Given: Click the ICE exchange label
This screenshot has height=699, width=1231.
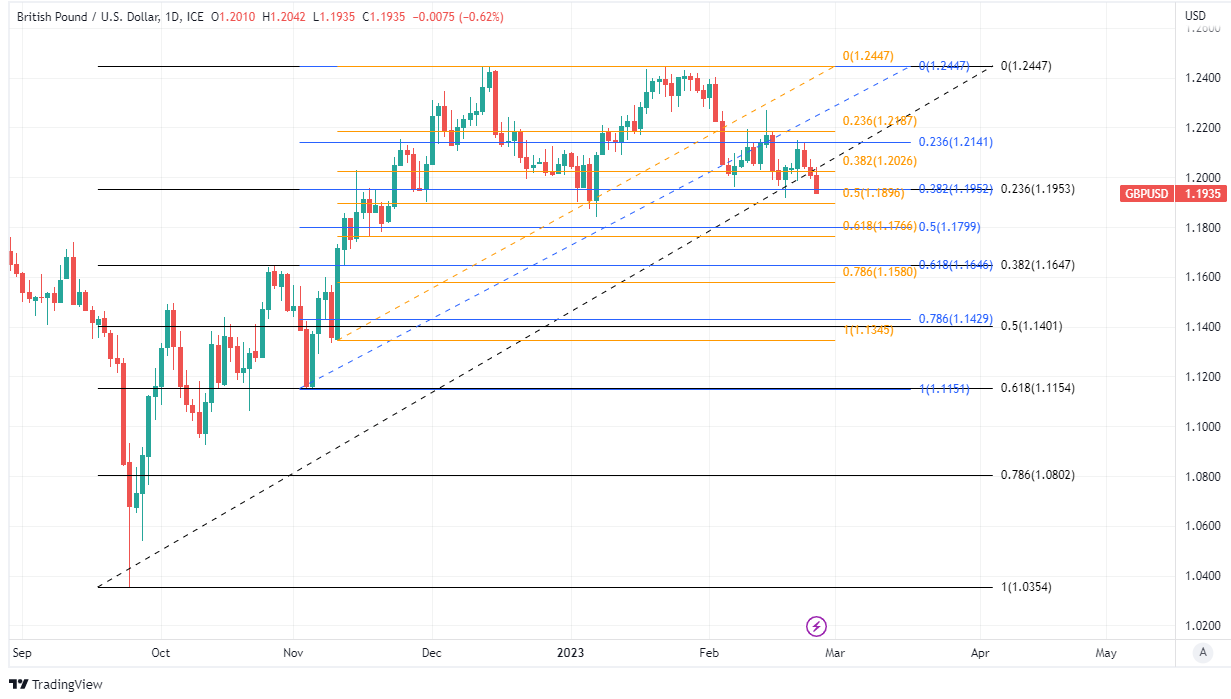Looking at the screenshot, I should point(194,17).
